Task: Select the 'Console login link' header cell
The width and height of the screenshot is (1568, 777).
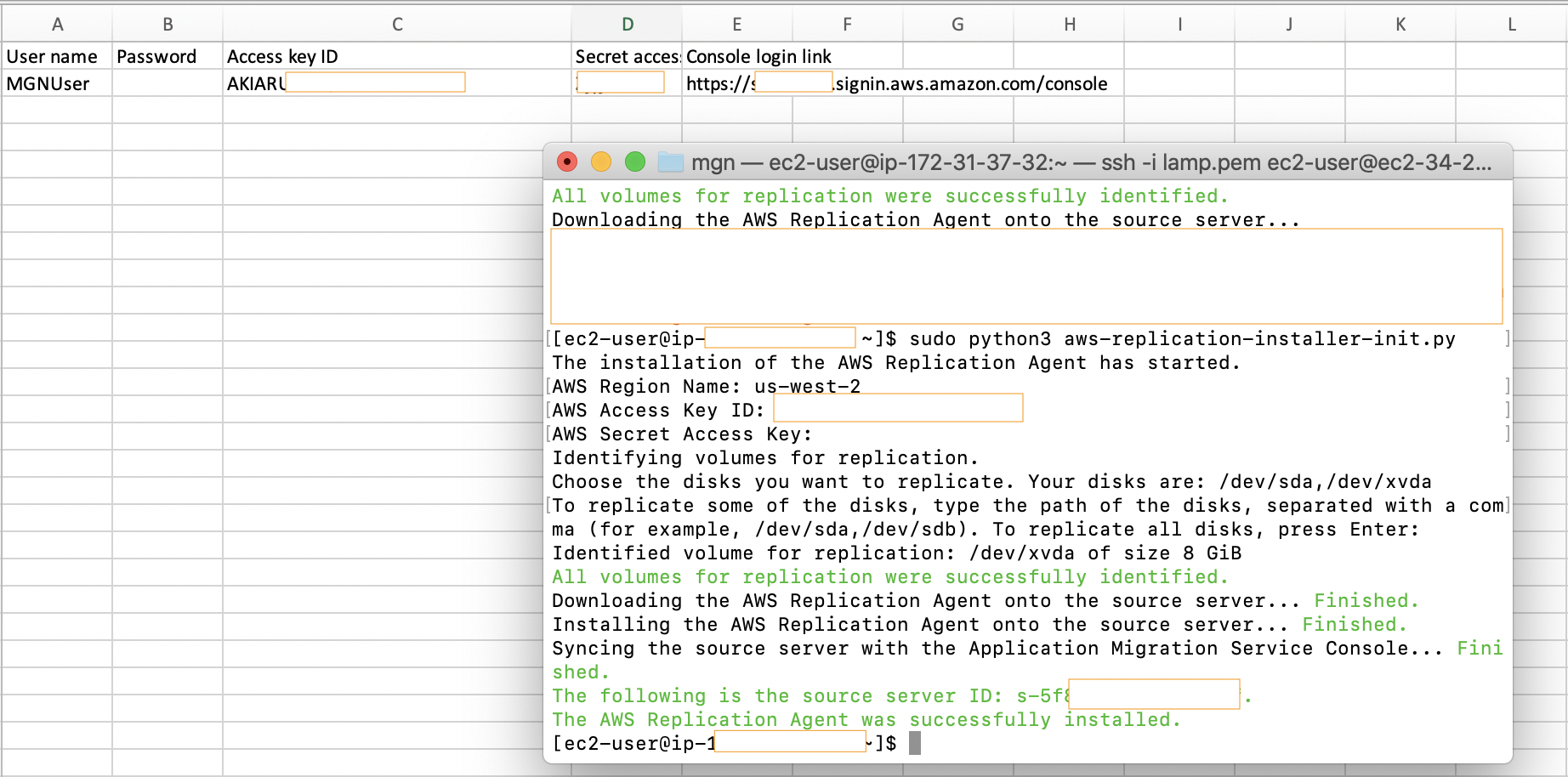Action: [x=737, y=56]
